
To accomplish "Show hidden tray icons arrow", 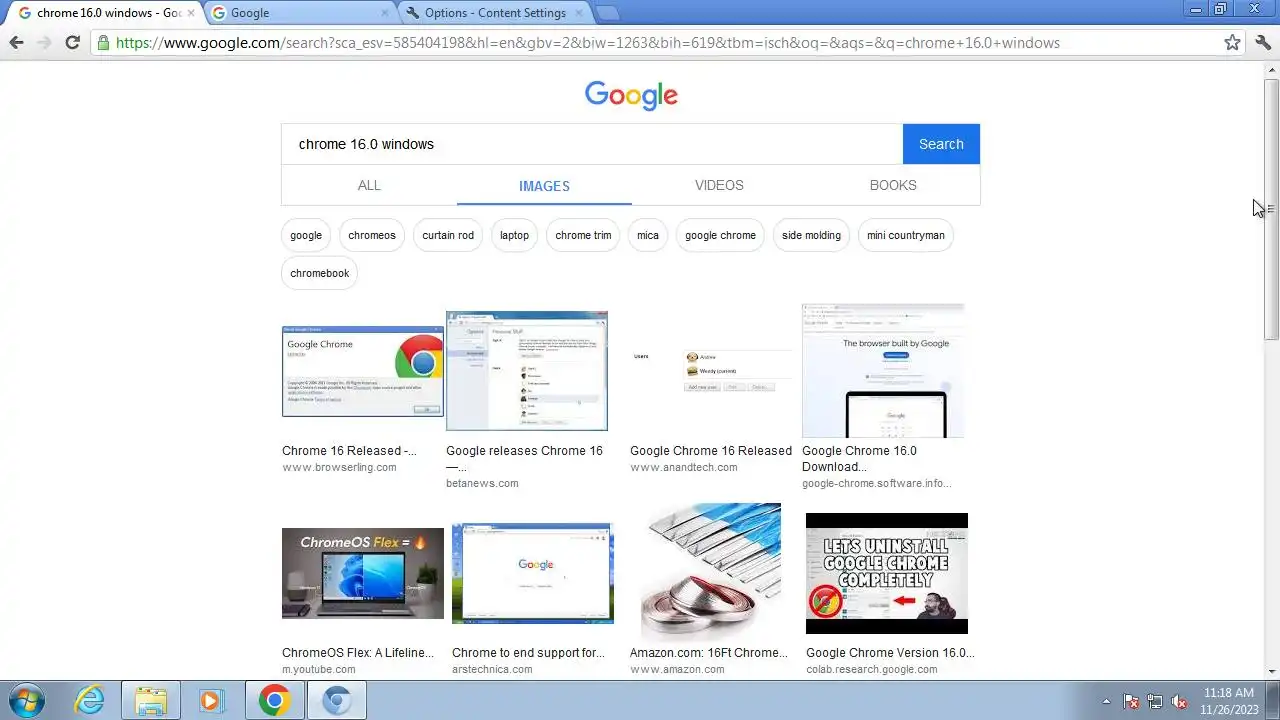I will tap(1106, 701).
